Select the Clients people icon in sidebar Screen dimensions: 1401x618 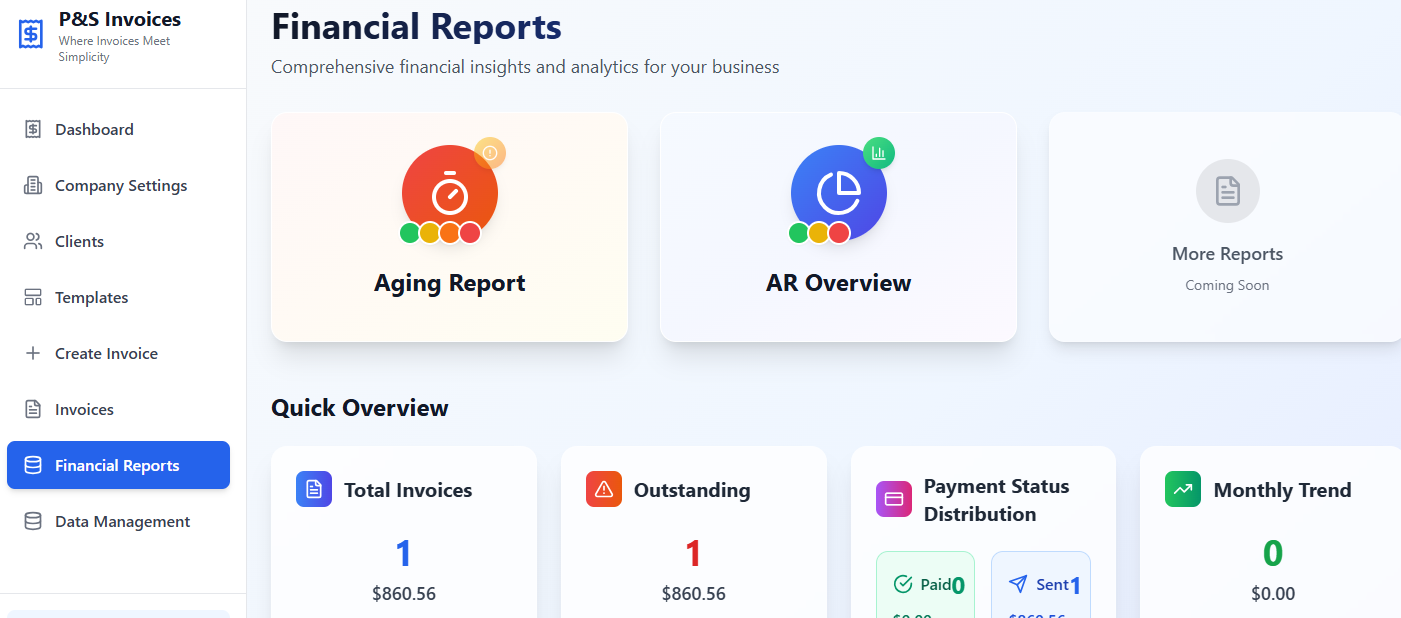point(33,241)
